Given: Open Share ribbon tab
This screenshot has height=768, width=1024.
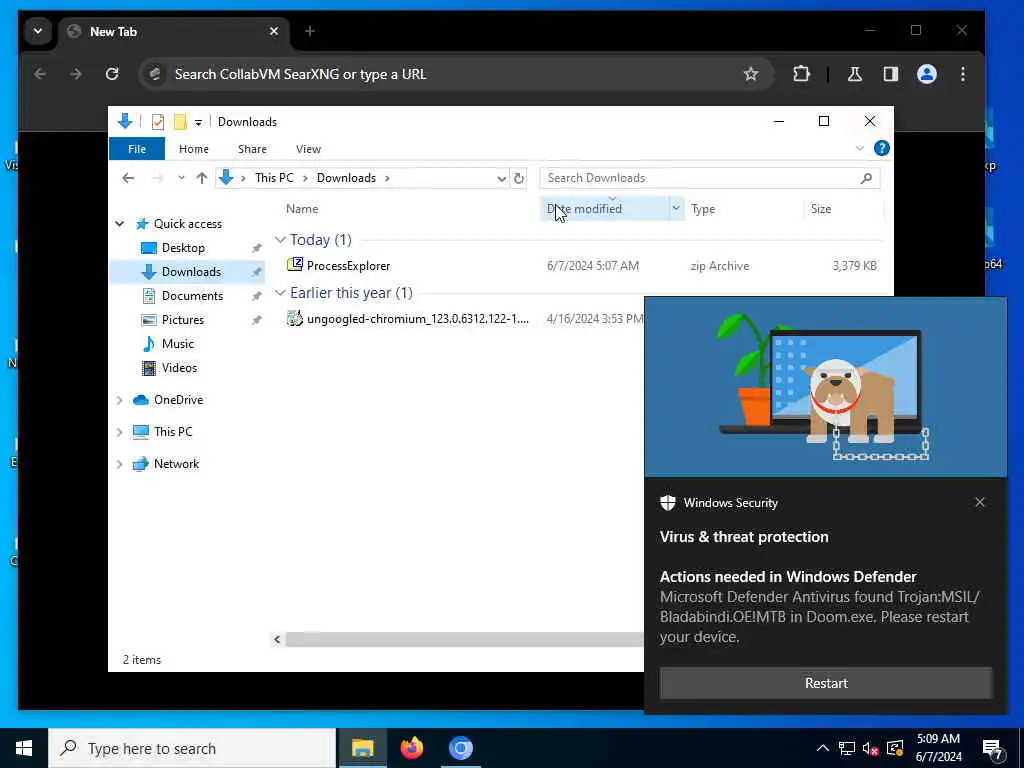Looking at the screenshot, I should [252, 149].
